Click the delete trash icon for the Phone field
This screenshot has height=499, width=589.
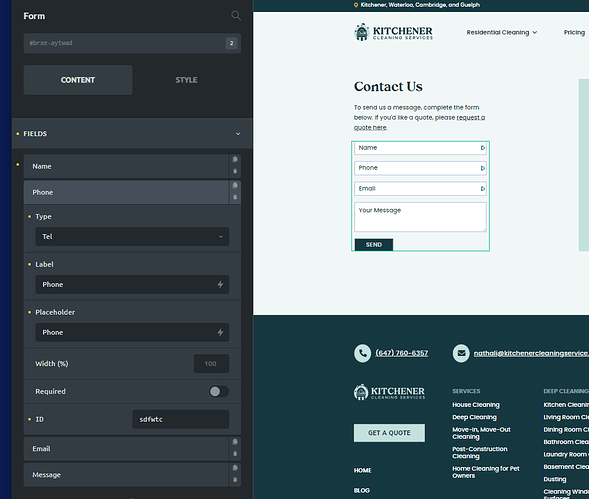[235, 197]
